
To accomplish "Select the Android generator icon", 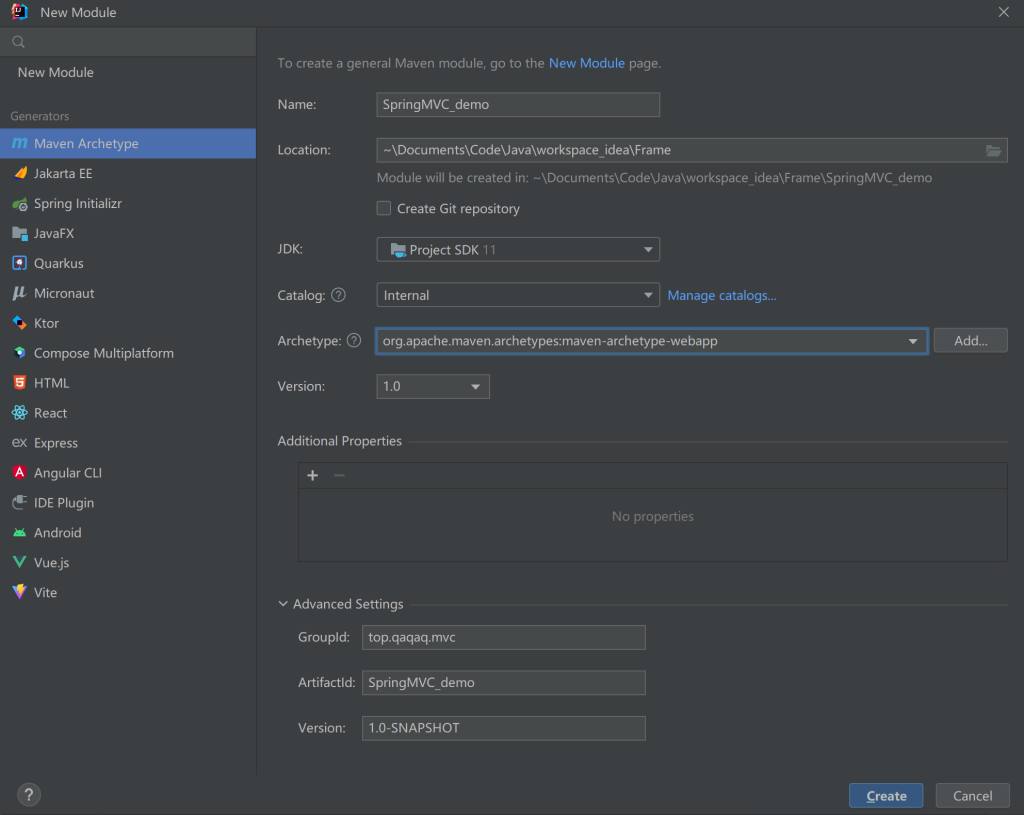I will [19, 533].
